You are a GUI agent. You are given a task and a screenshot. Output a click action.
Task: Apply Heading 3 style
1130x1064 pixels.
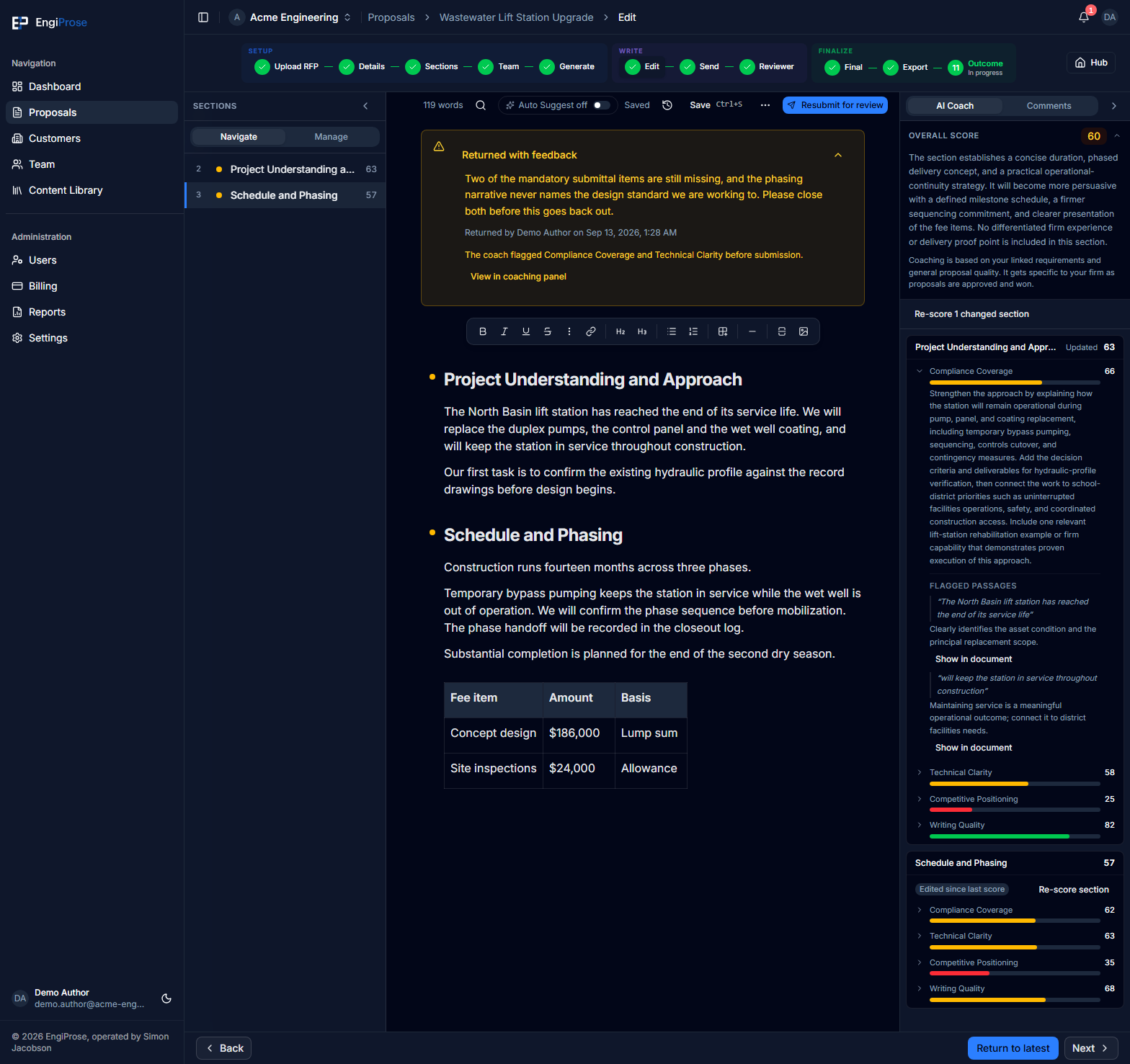coord(642,331)
